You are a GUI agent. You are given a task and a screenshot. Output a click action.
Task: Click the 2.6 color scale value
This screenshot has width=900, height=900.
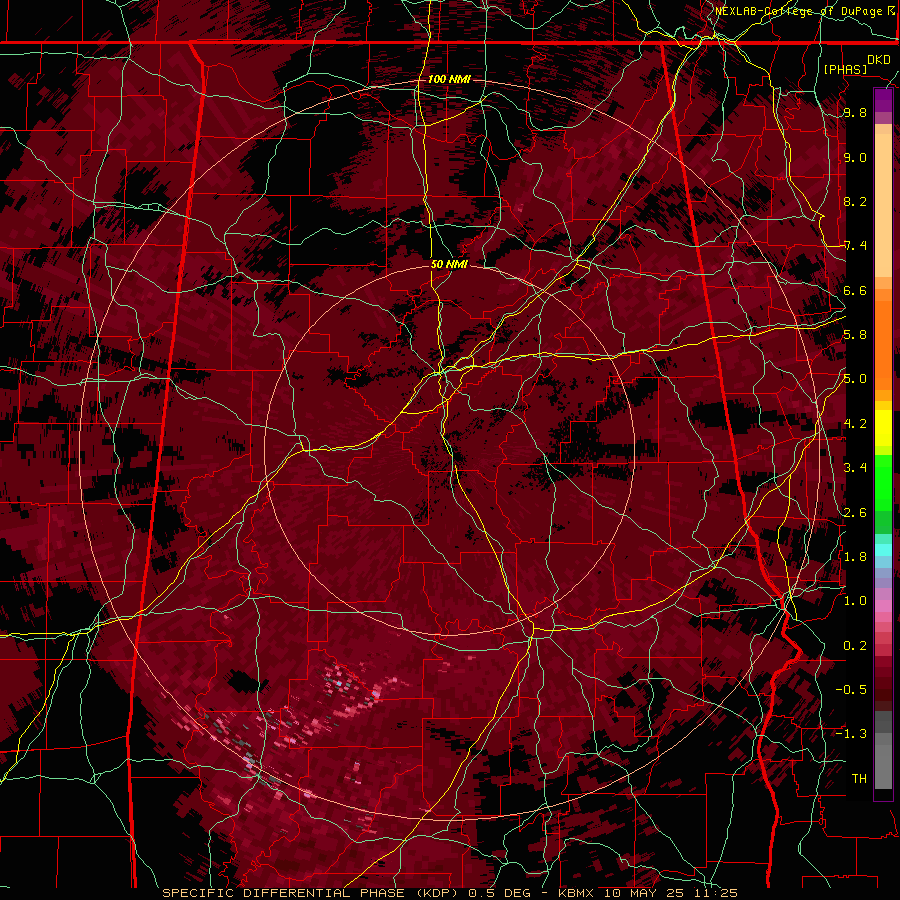pyautogui.click(x=855, y=513)
